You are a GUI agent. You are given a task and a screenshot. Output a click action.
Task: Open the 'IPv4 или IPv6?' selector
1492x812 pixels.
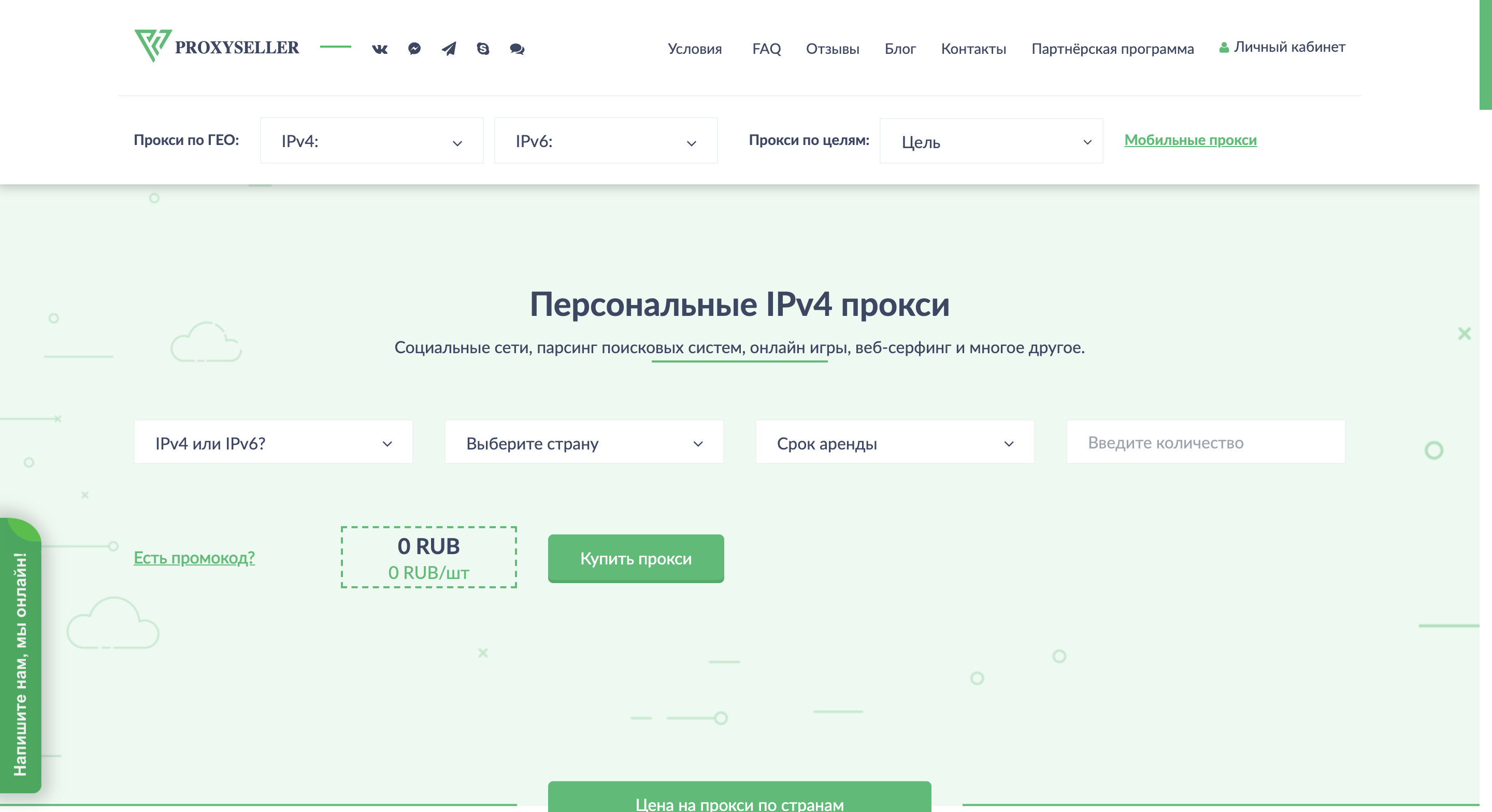coord(273,443)
